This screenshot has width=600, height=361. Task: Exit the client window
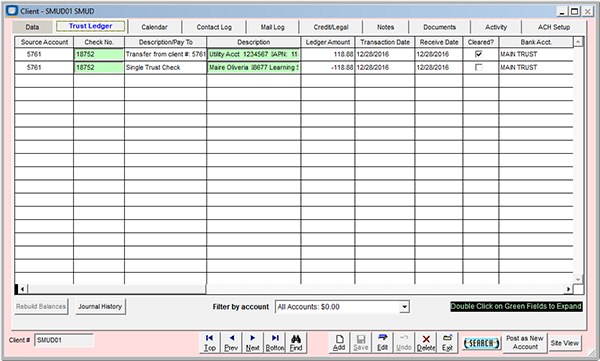(x=447, y=343)
